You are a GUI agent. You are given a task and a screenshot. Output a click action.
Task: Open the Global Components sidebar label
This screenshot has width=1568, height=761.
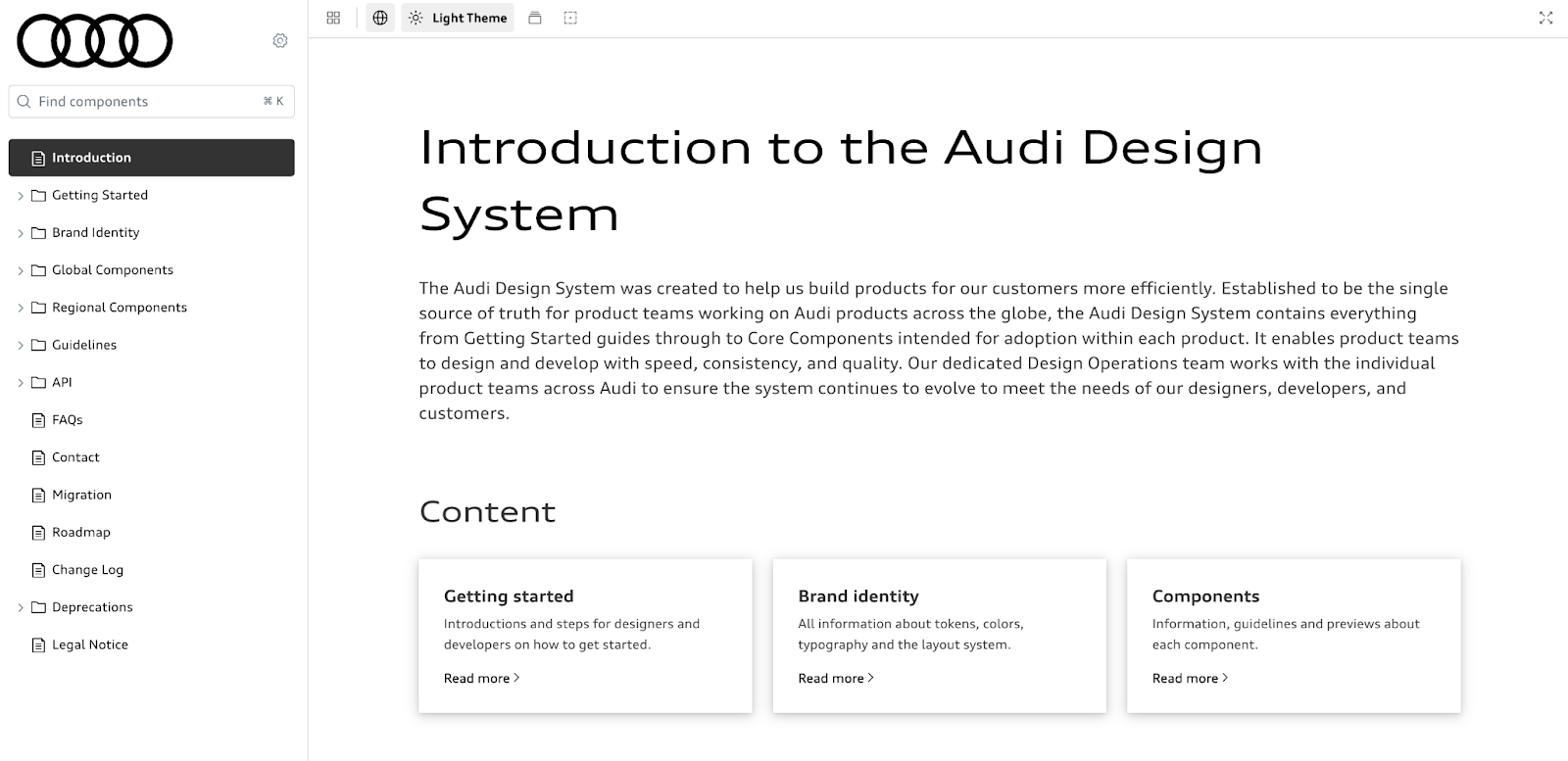tap(113, 270)
